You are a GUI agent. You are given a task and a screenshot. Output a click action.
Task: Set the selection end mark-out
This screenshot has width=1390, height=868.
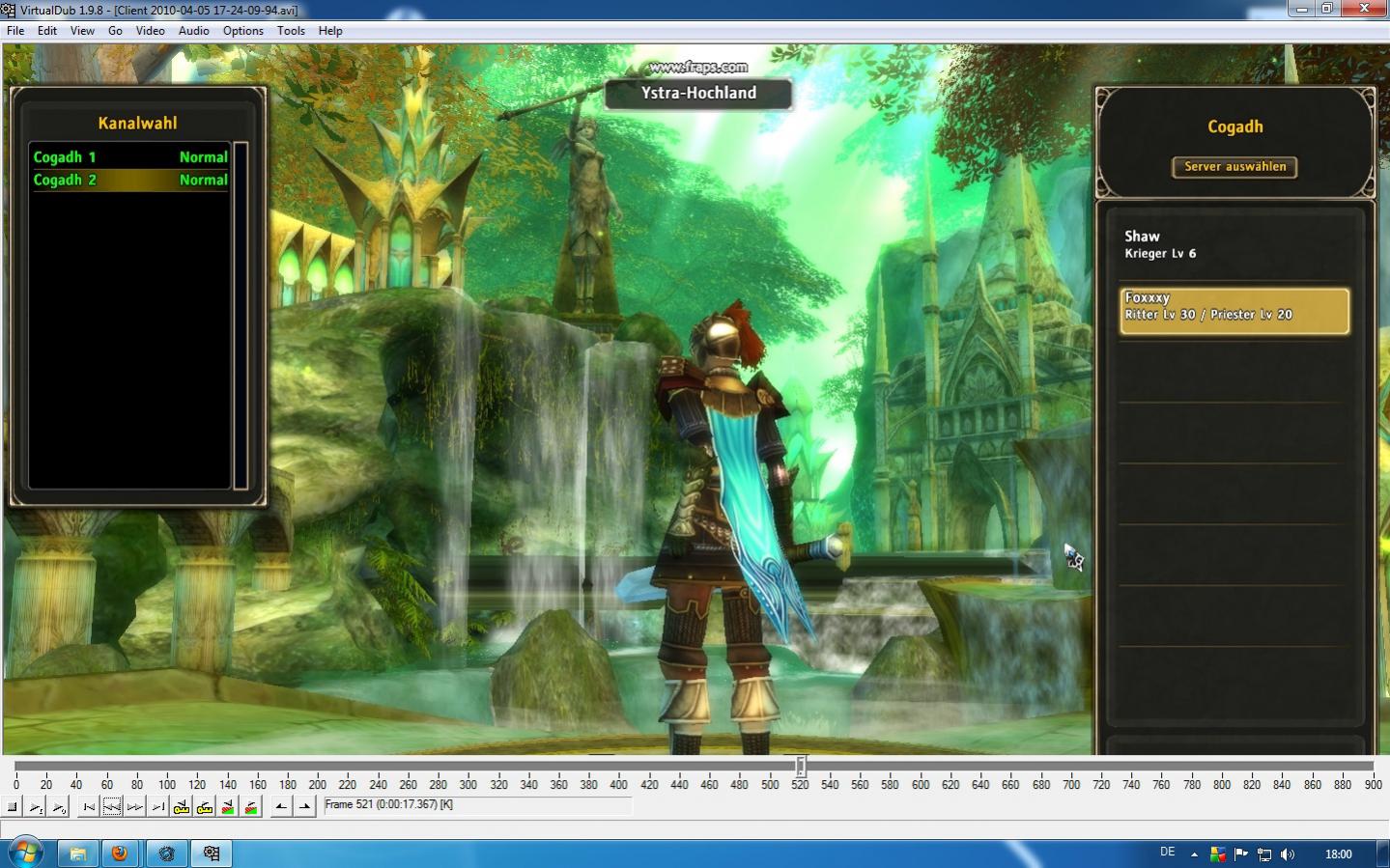click(x=304, y=806)
